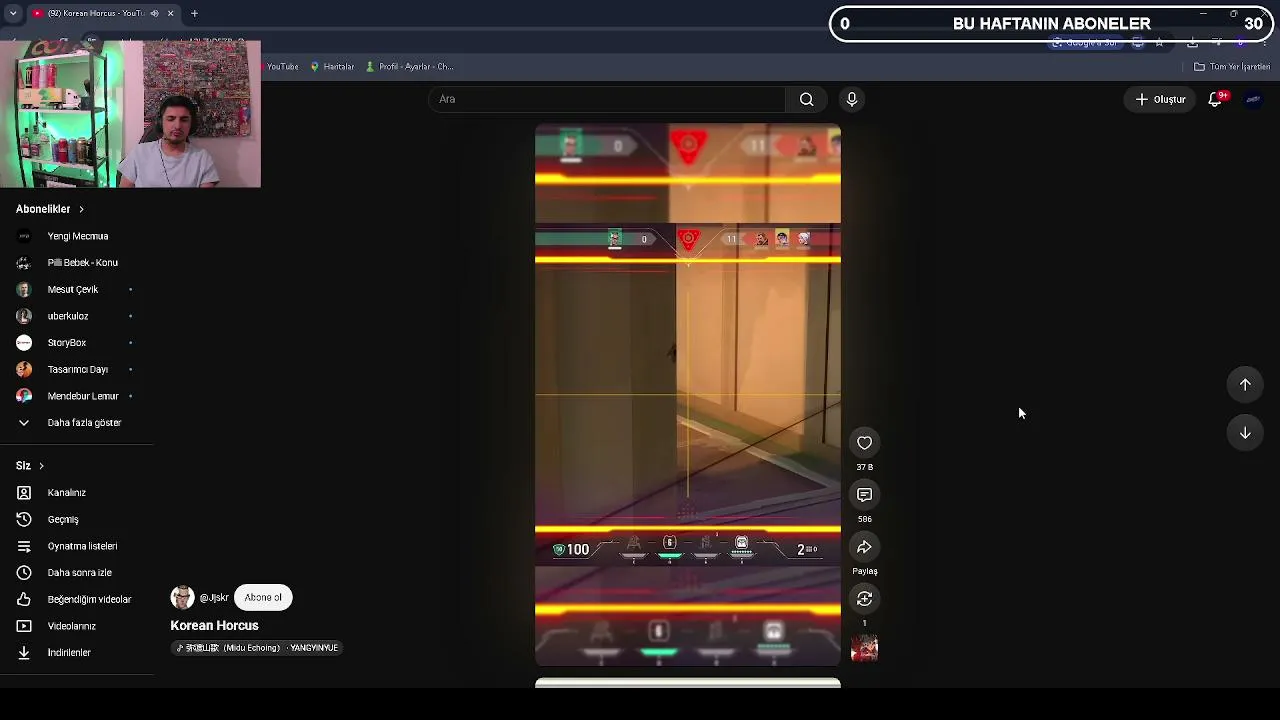
Task: Subscribe with the Abone ol button
Action: click(x=263, y=598)
